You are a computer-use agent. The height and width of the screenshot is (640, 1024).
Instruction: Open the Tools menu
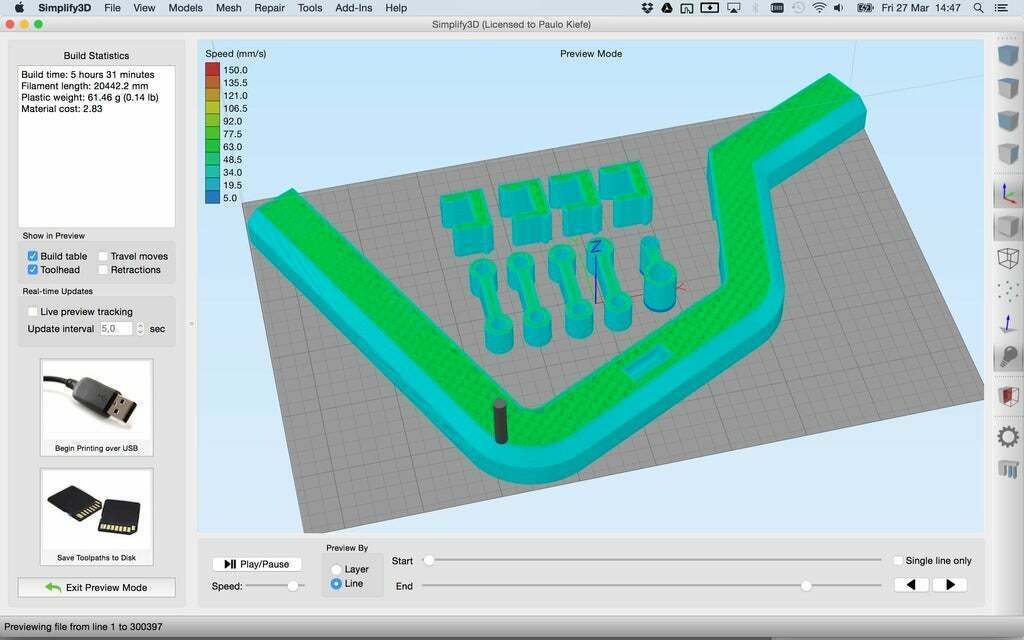point(310,8)
